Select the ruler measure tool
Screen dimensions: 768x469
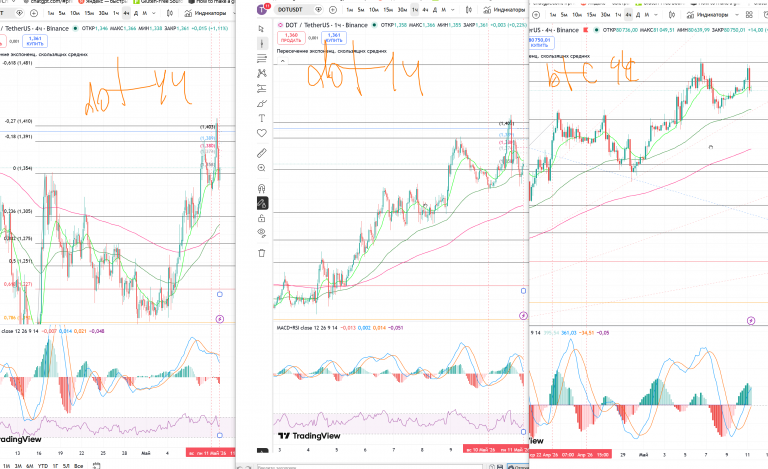click(x=262, y=153)
